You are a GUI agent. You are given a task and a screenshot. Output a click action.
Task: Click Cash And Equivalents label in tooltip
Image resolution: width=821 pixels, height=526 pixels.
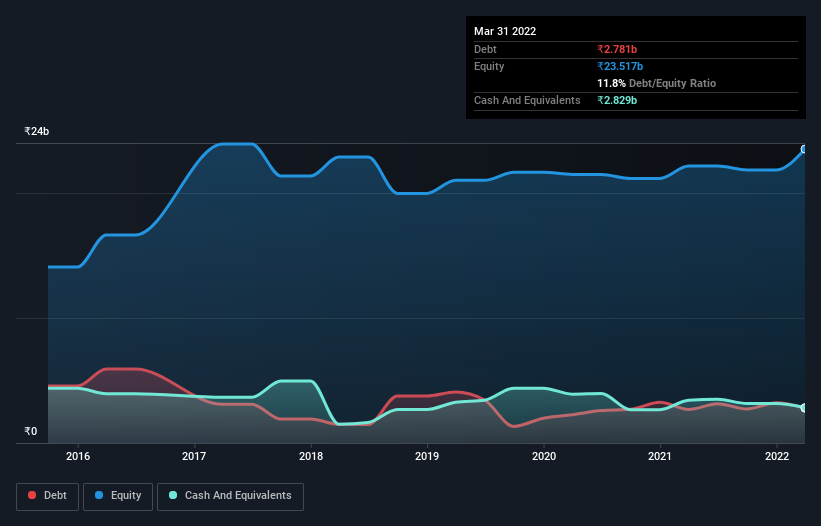coord(527,100)
